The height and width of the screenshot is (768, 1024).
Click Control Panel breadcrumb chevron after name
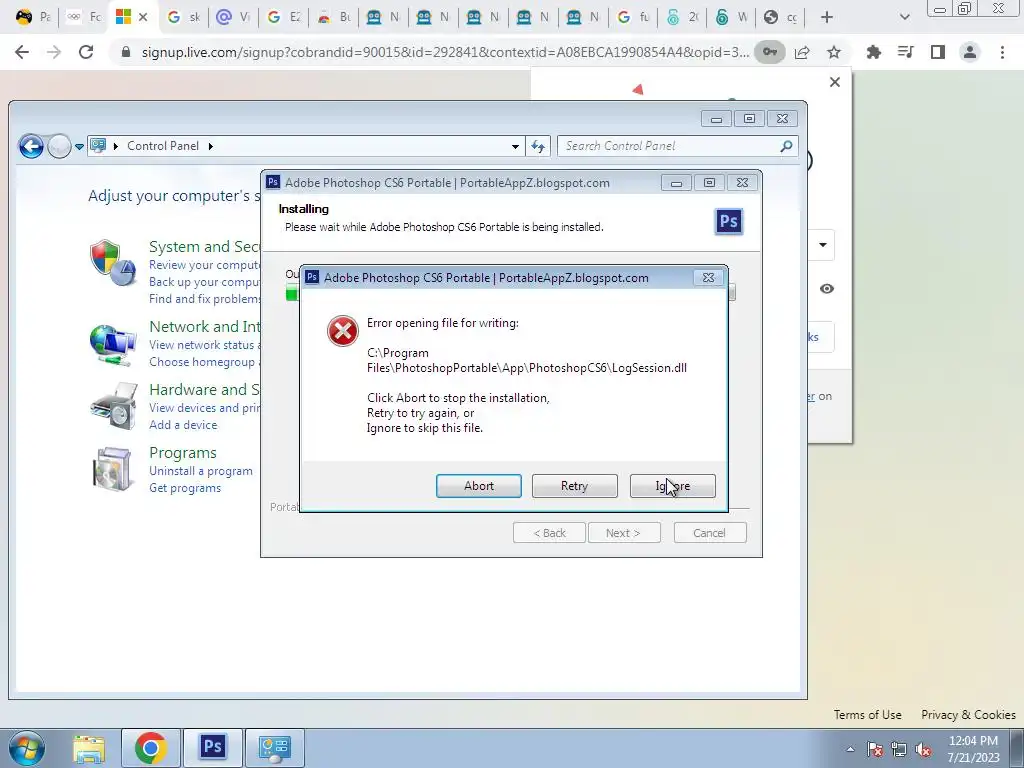point(210,146)
